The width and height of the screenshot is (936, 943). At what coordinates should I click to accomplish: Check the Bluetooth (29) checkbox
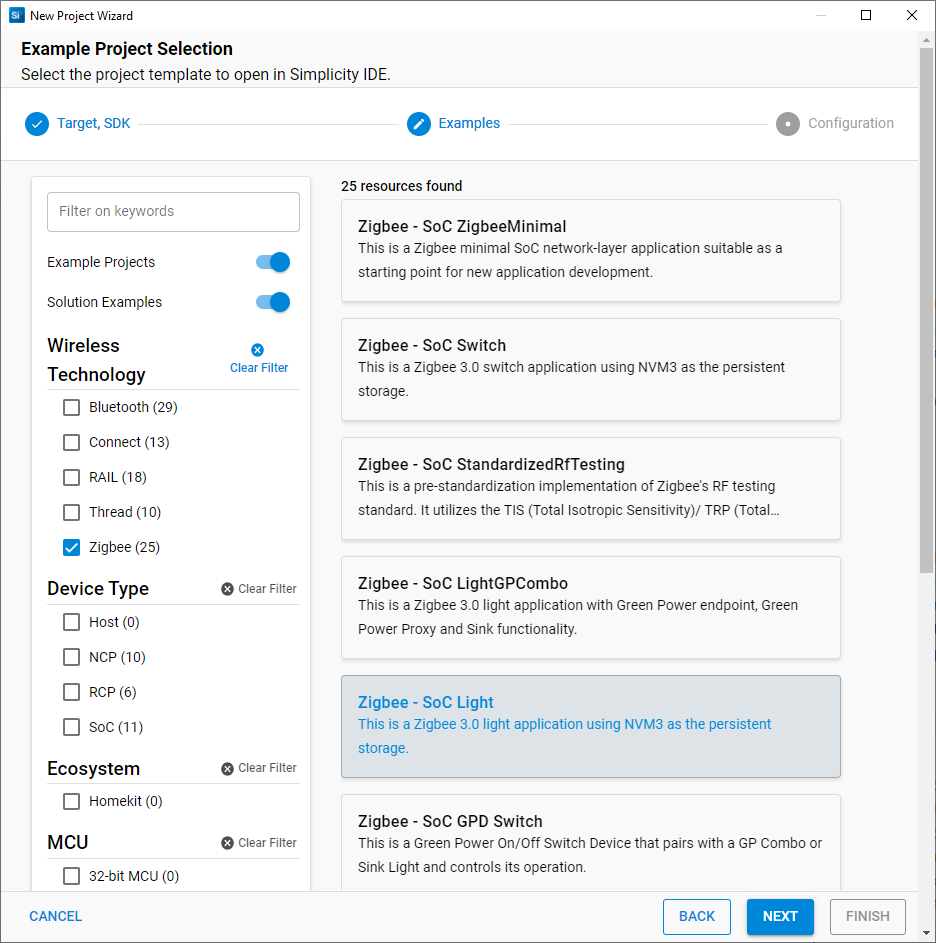point(72,407)
